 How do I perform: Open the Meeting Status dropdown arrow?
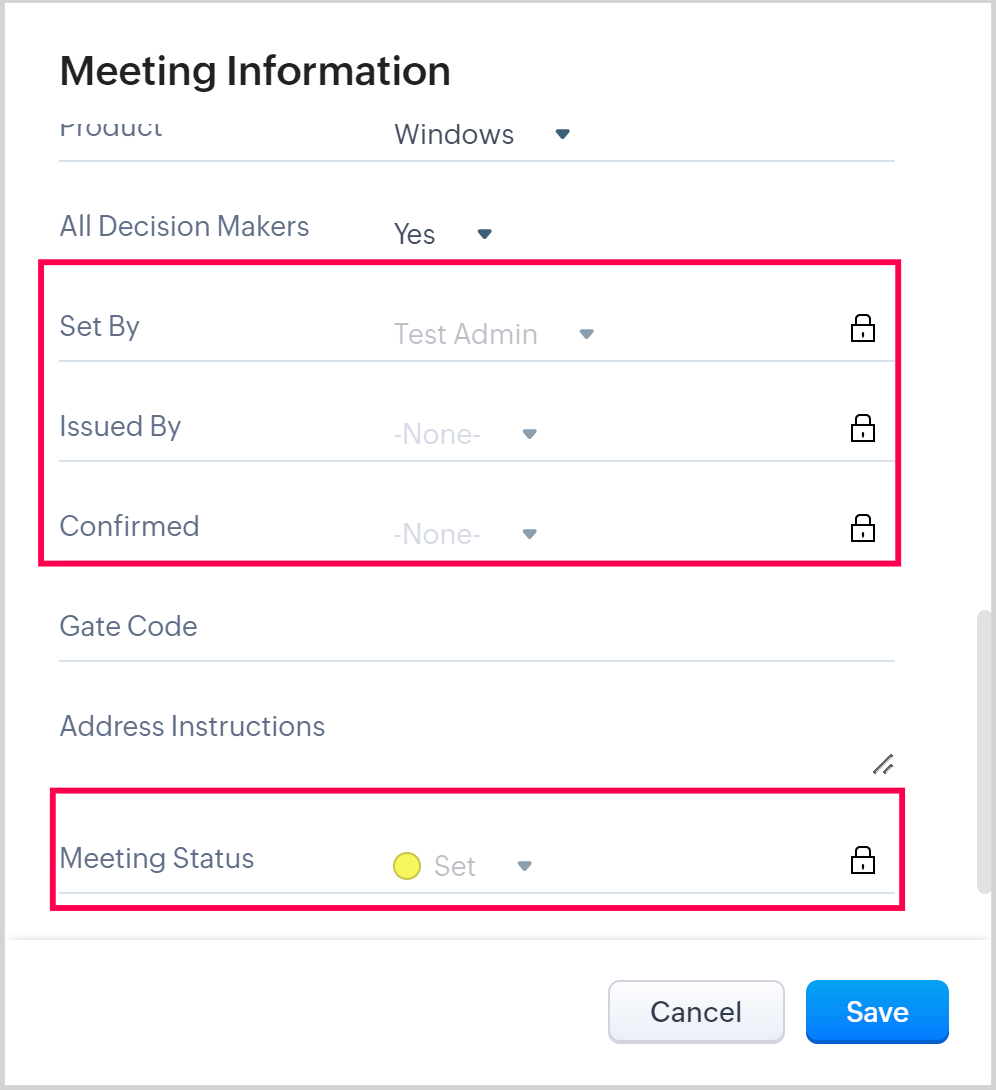(524, 866)
